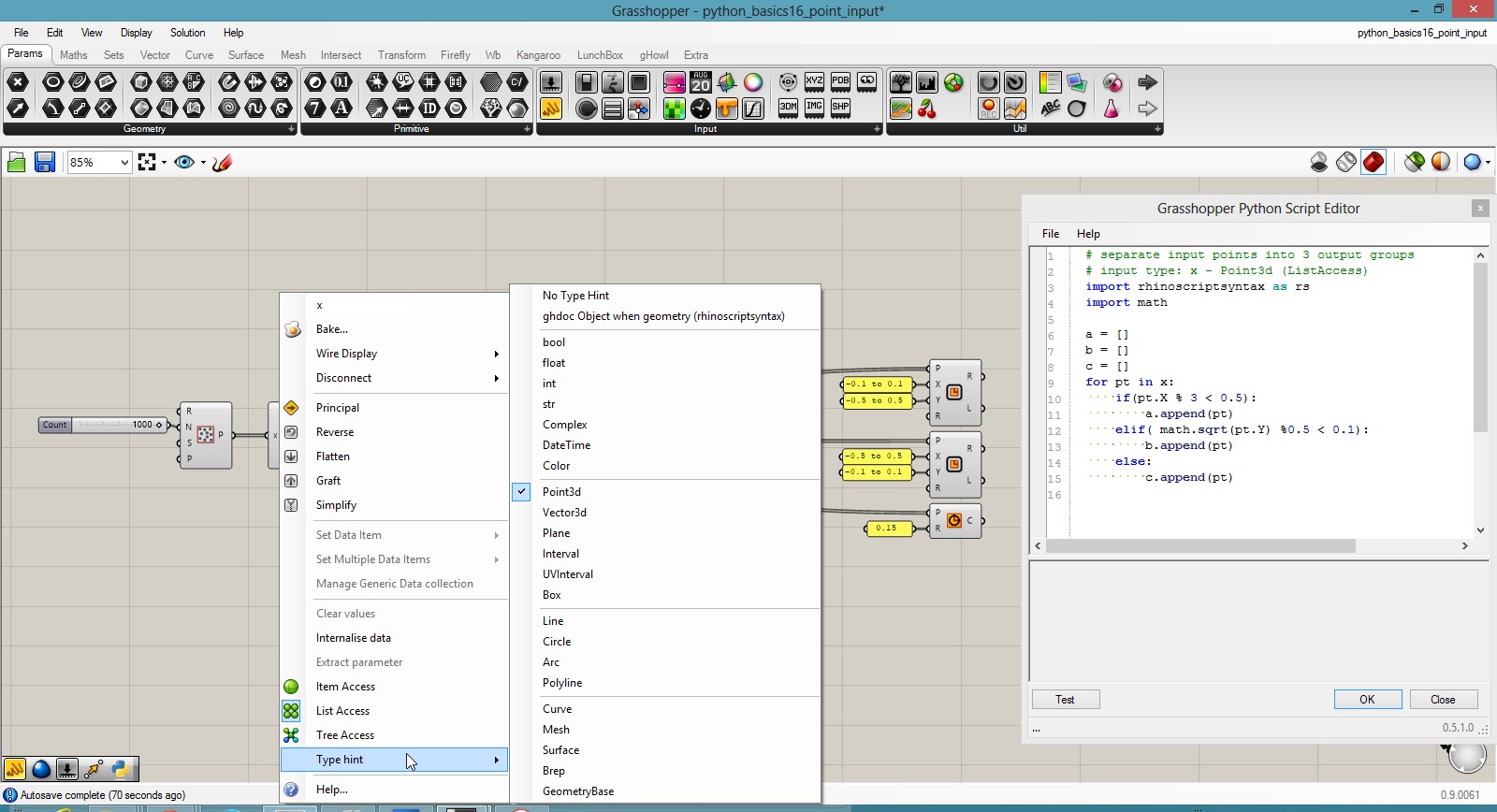Select the Calendar 'AUG 20' input component
This screenshot has height=812, width=1497.
(701, 82)
